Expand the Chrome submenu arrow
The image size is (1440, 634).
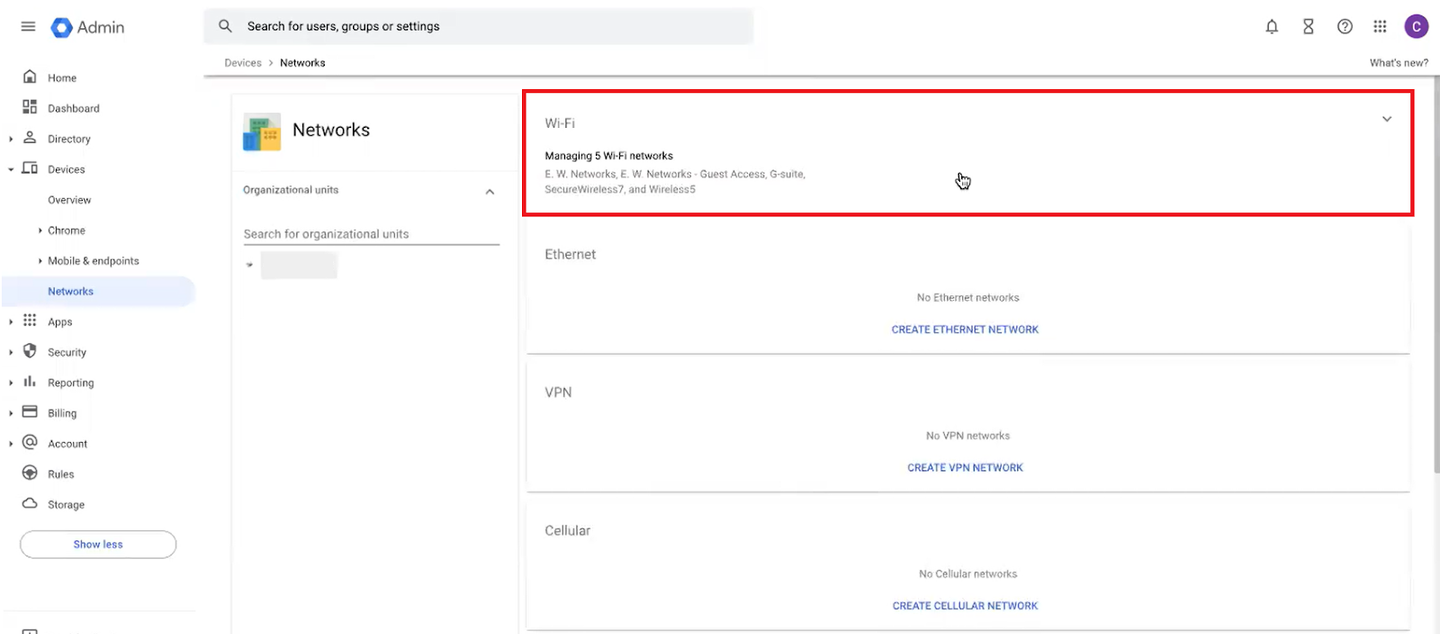click(x=40, y=231)
